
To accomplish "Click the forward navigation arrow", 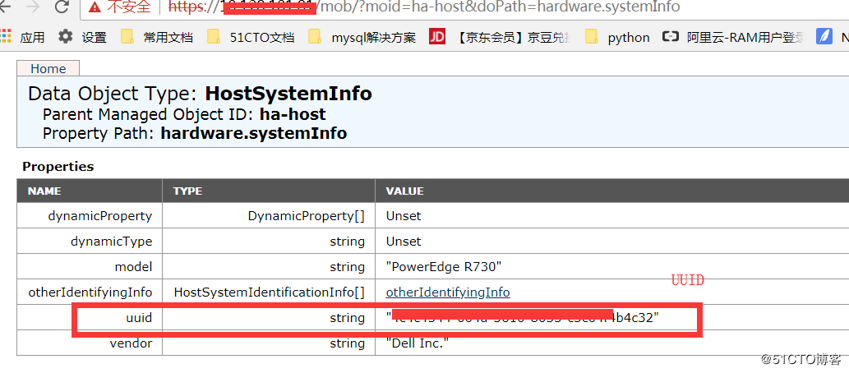I will tap(33, 6).
